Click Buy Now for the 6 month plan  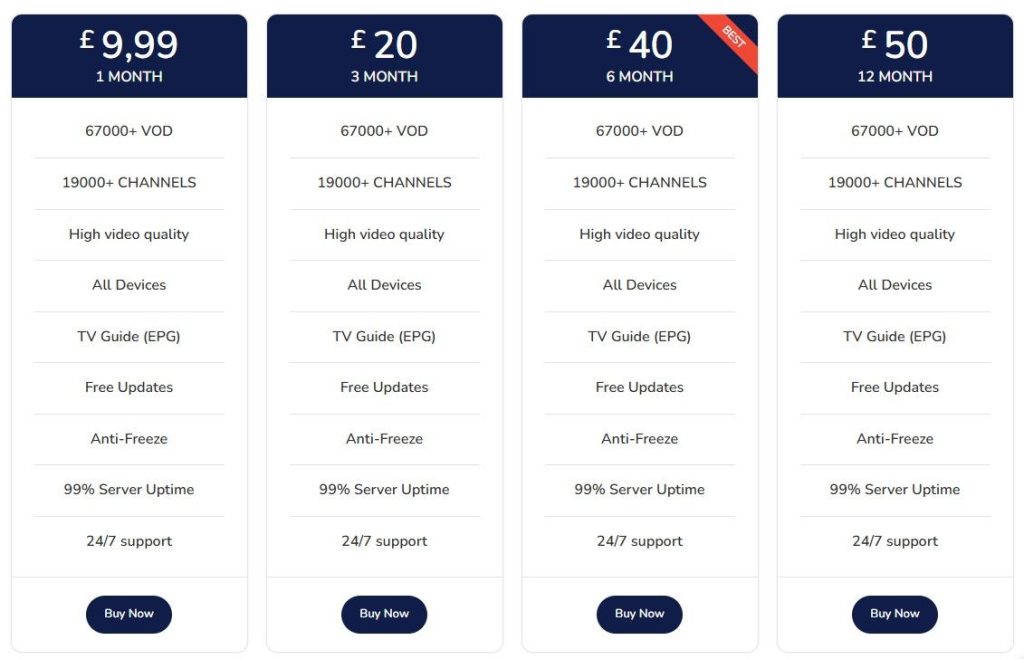pos(639,614)
